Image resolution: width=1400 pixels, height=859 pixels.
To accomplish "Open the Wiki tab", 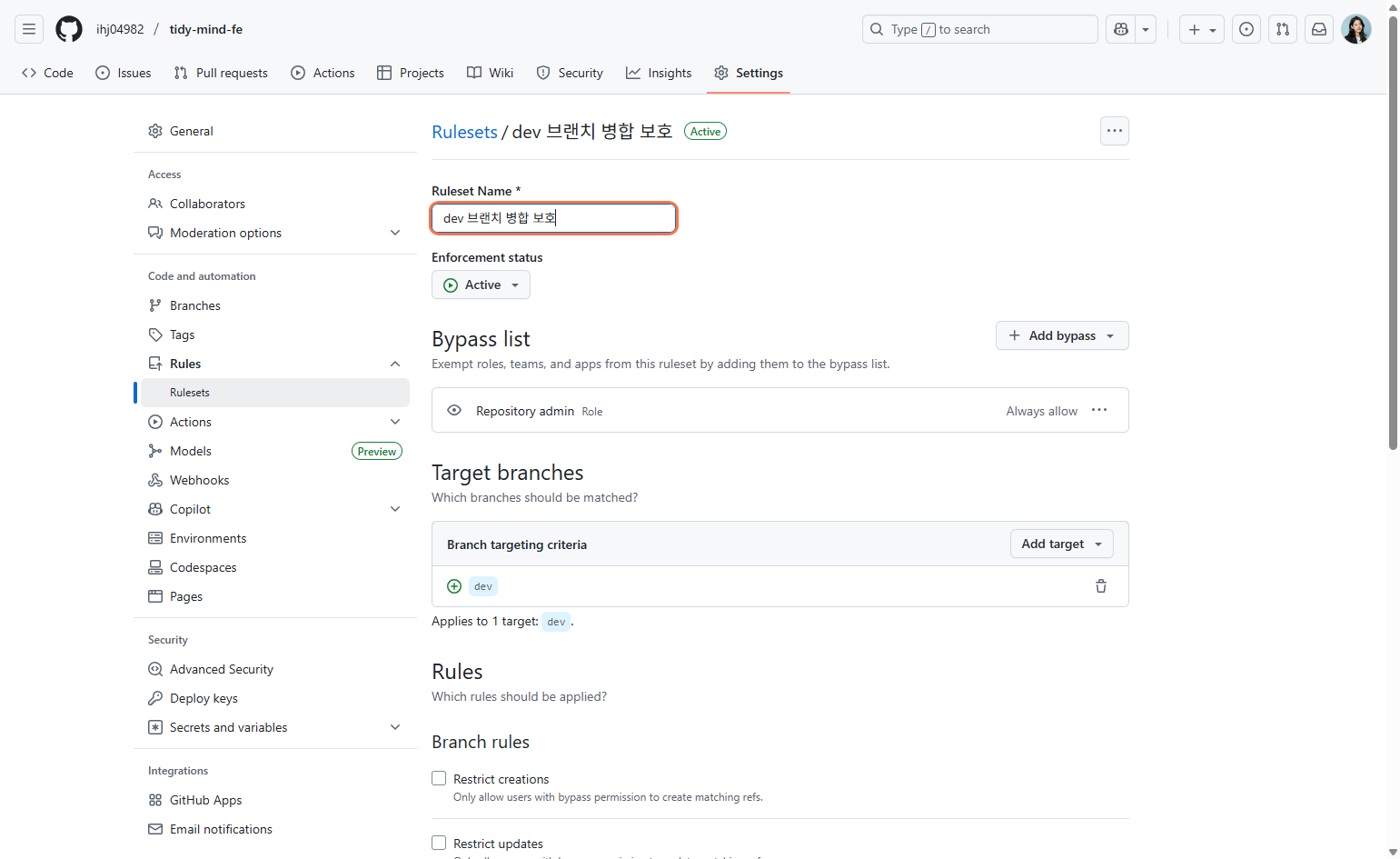I will [x=491, y=73].
